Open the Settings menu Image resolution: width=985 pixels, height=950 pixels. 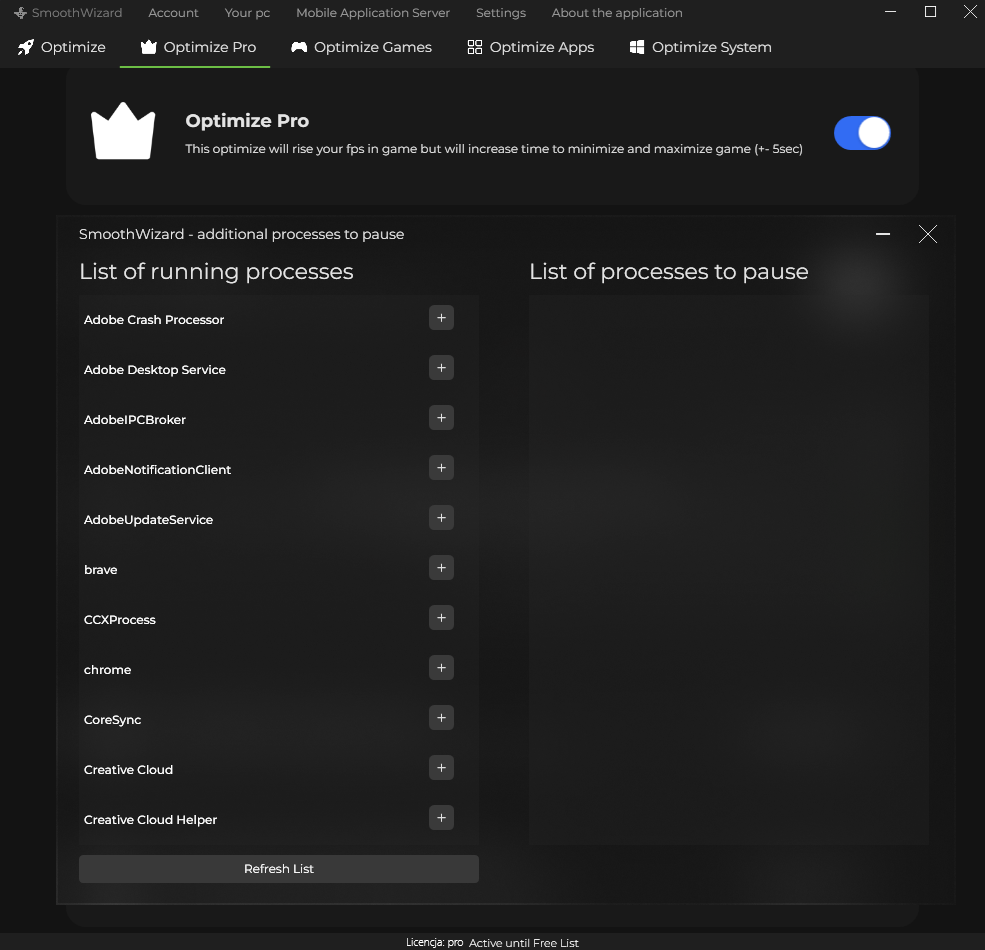[501, 13]
